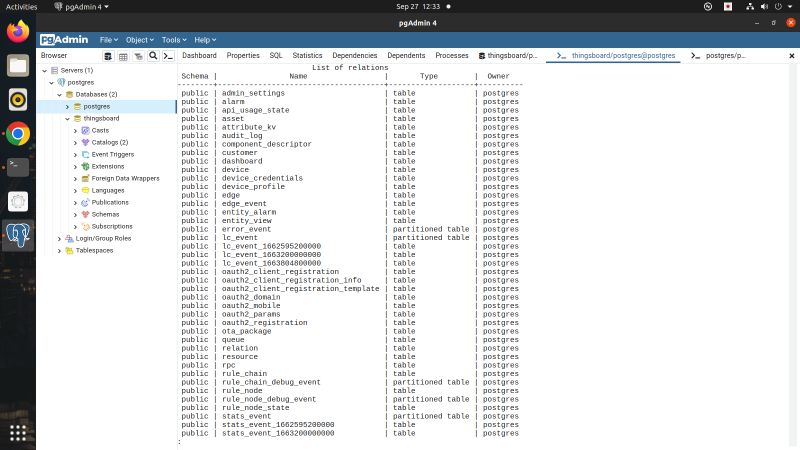Screen dimensions: 800x450
Task: Open Activities overview
Action: pyautogui.click(x=21, y=7)
